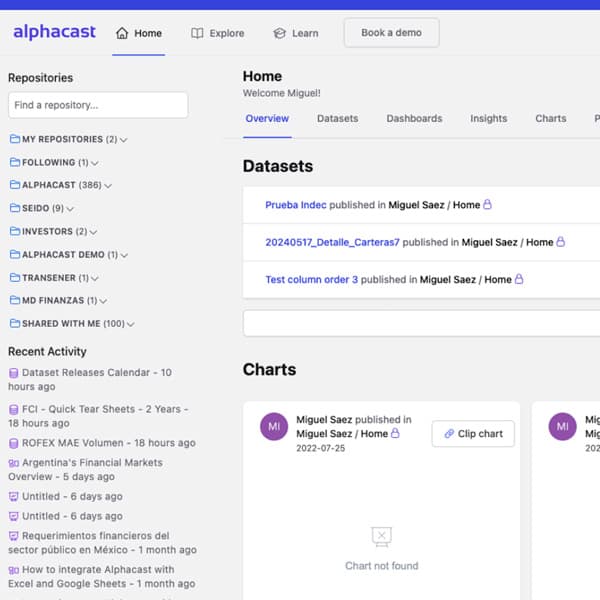Click the Clip chart button
The height and width of the screenshot is (600, 600).
(x=473, y=434)
